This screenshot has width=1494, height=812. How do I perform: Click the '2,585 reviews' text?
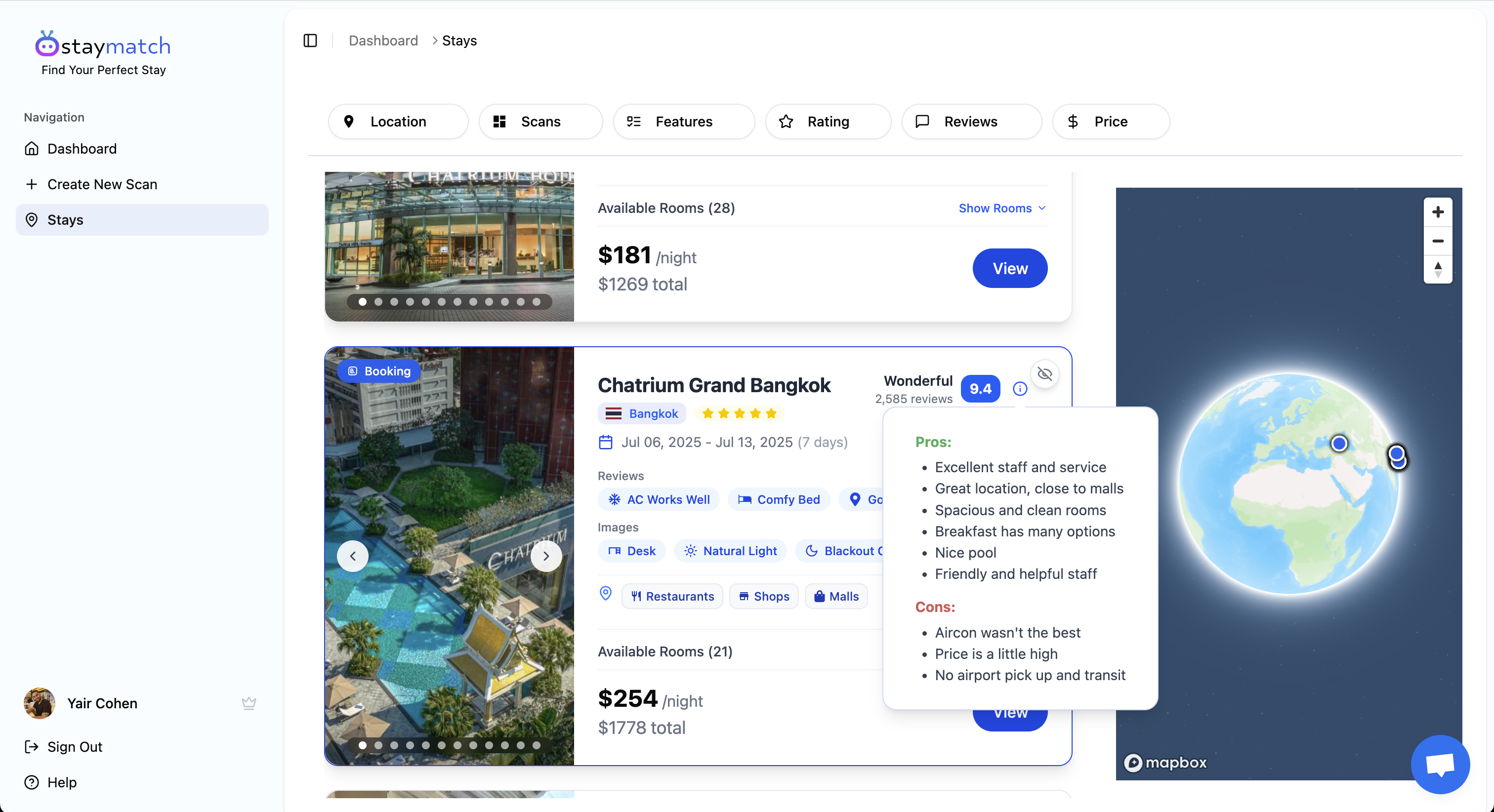(x=913, y=399)
